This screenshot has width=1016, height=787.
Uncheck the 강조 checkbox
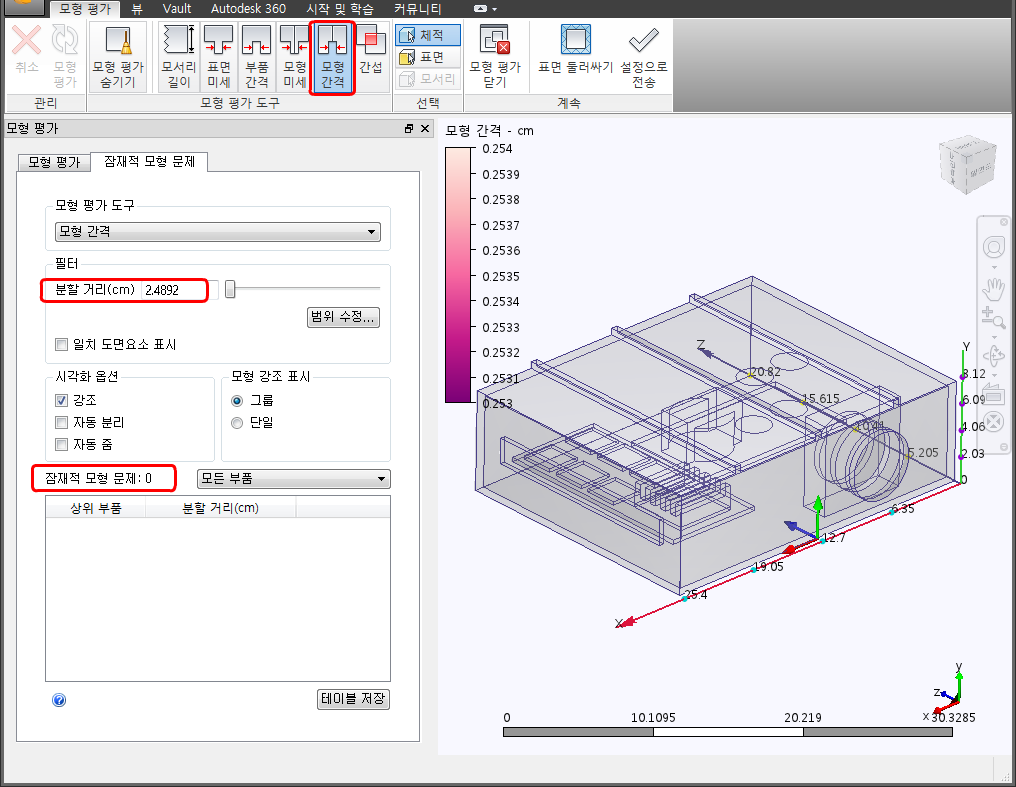click(62, 400)
